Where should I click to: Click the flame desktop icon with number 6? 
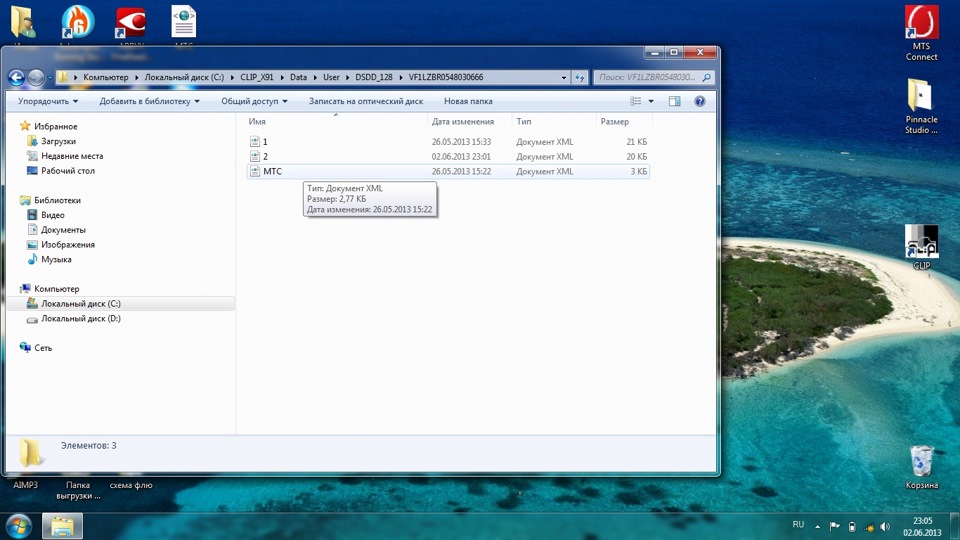point(78,21)
